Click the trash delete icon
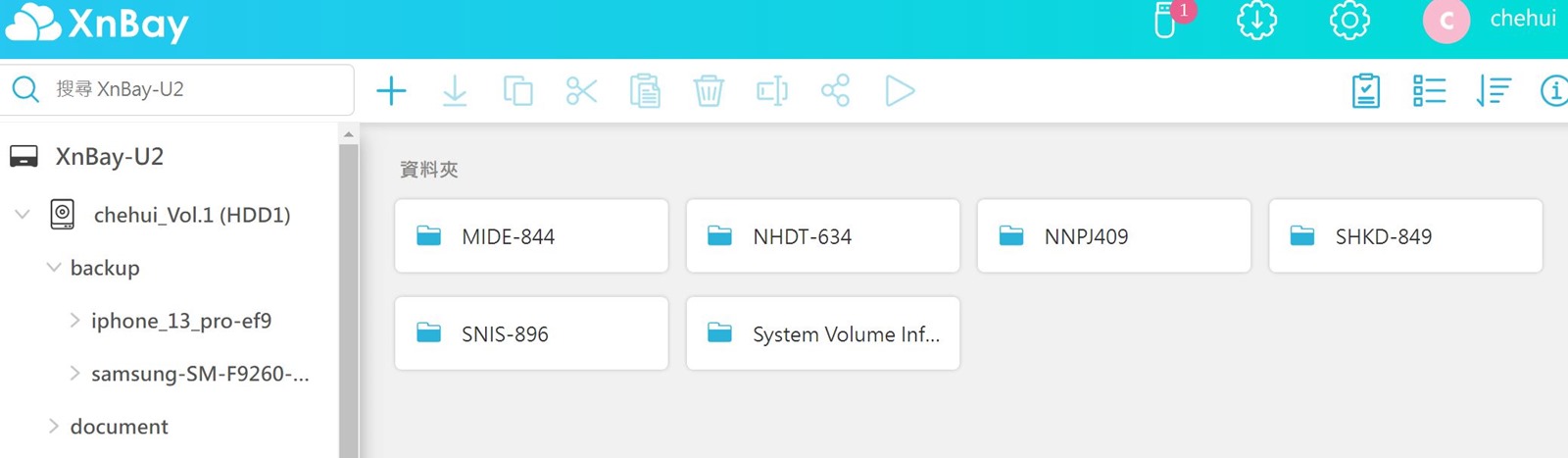 coord(709,91)
